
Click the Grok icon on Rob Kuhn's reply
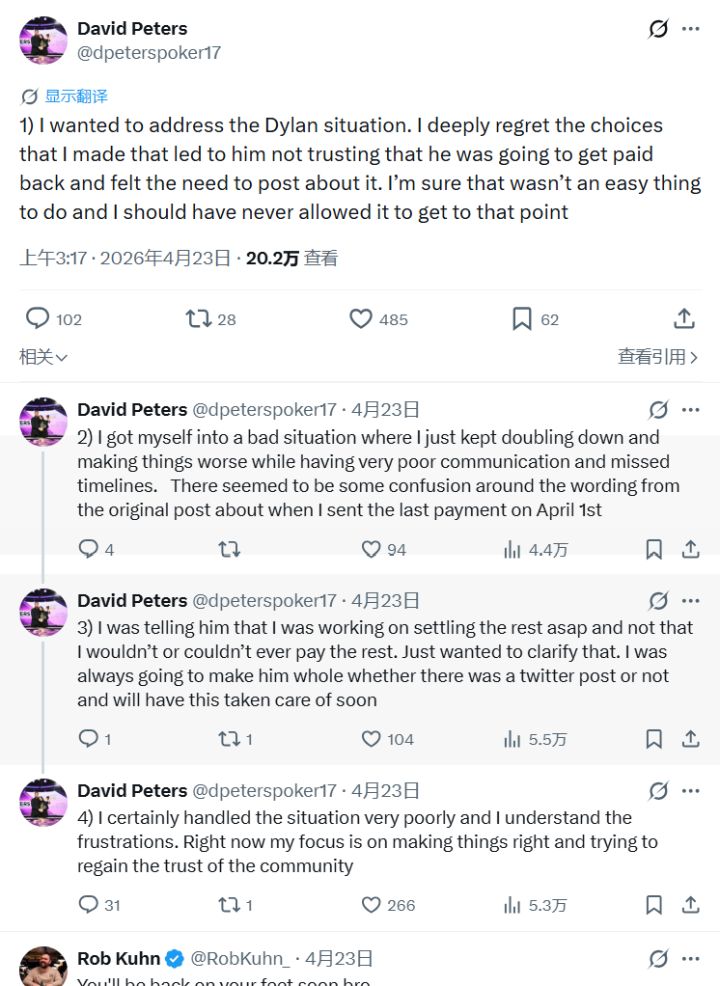(657, 958)
